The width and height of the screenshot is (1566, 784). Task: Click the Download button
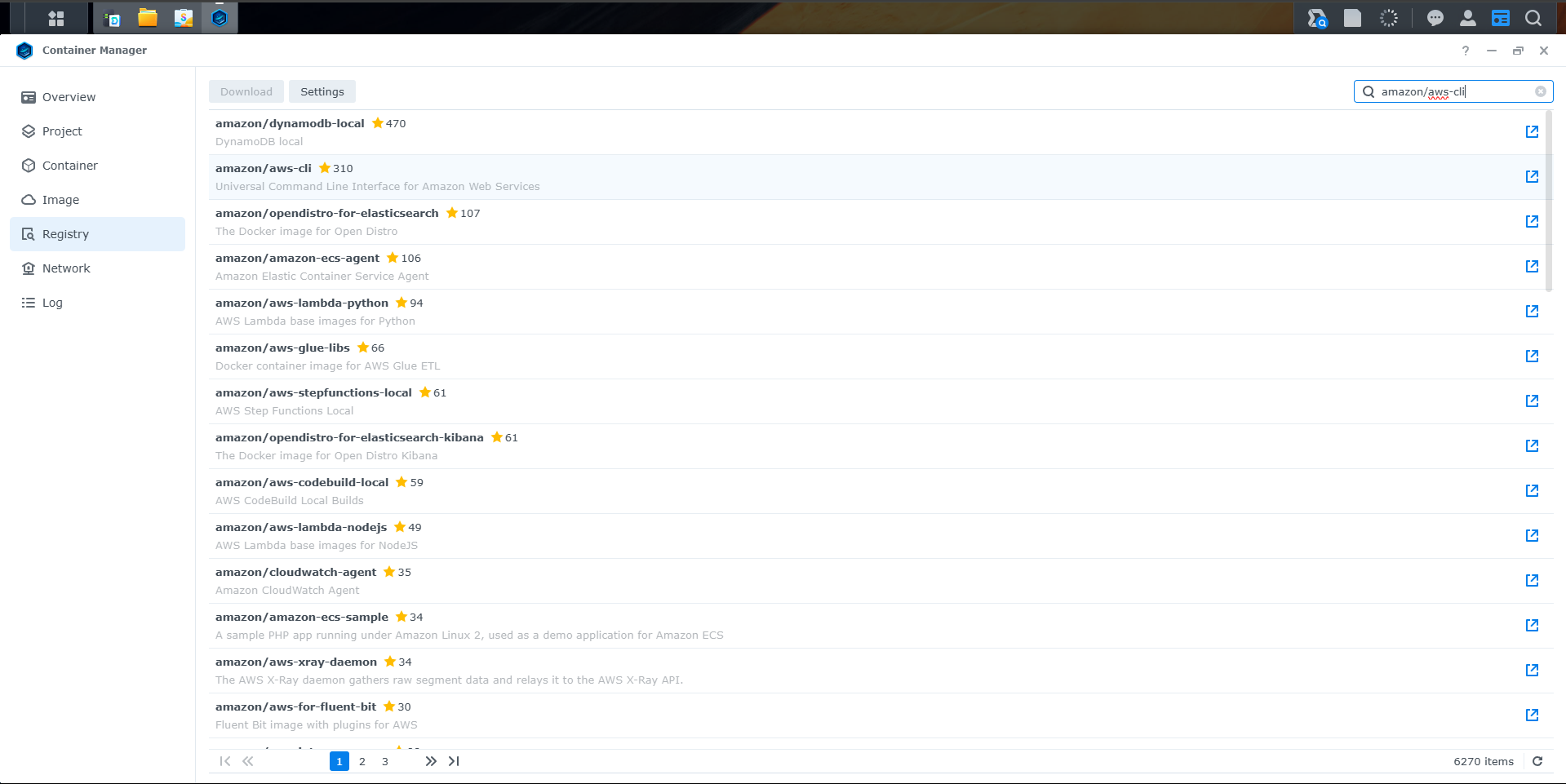pos(246,91)
